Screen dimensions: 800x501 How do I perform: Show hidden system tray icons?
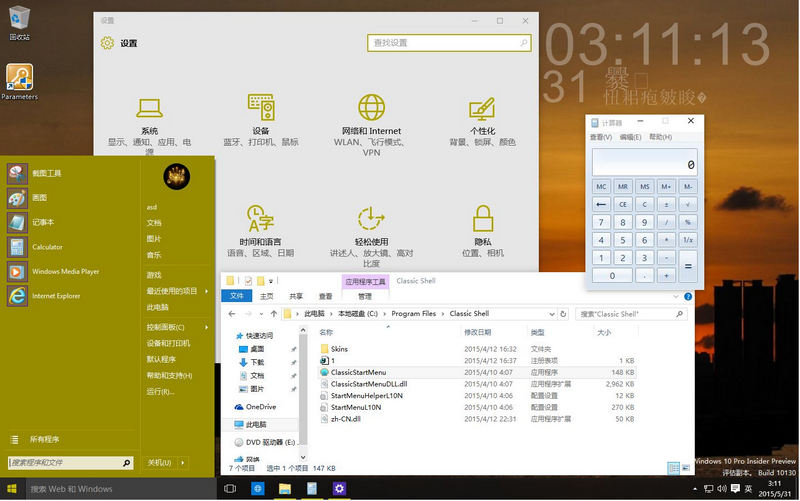(695, 489)
